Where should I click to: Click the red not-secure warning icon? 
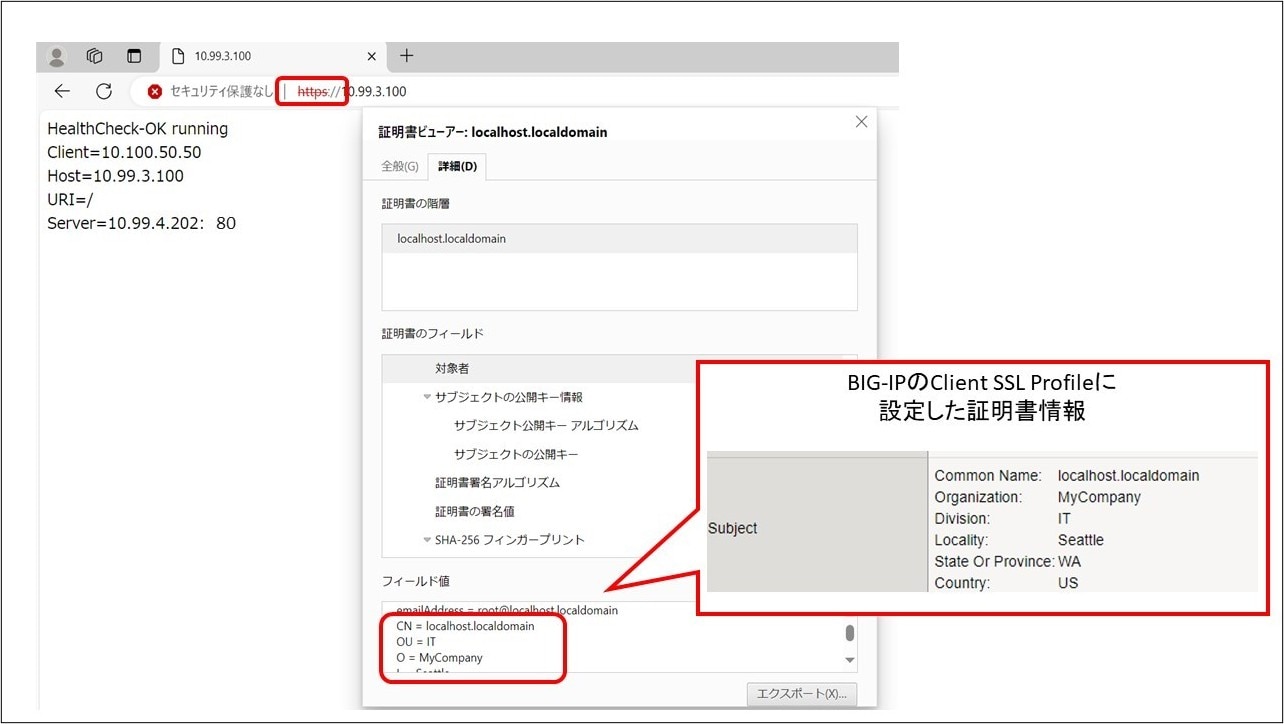(x=155, y=91)
